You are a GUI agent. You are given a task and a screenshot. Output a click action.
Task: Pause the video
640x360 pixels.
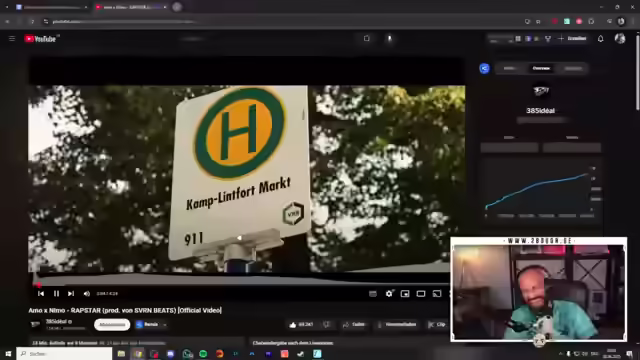click(56, 293)
